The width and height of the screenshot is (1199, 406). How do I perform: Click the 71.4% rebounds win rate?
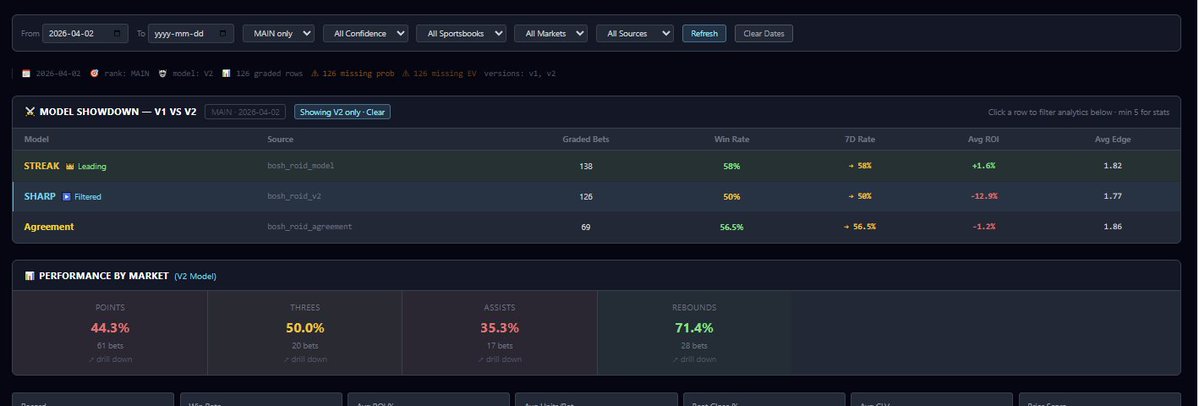(694, 328)
